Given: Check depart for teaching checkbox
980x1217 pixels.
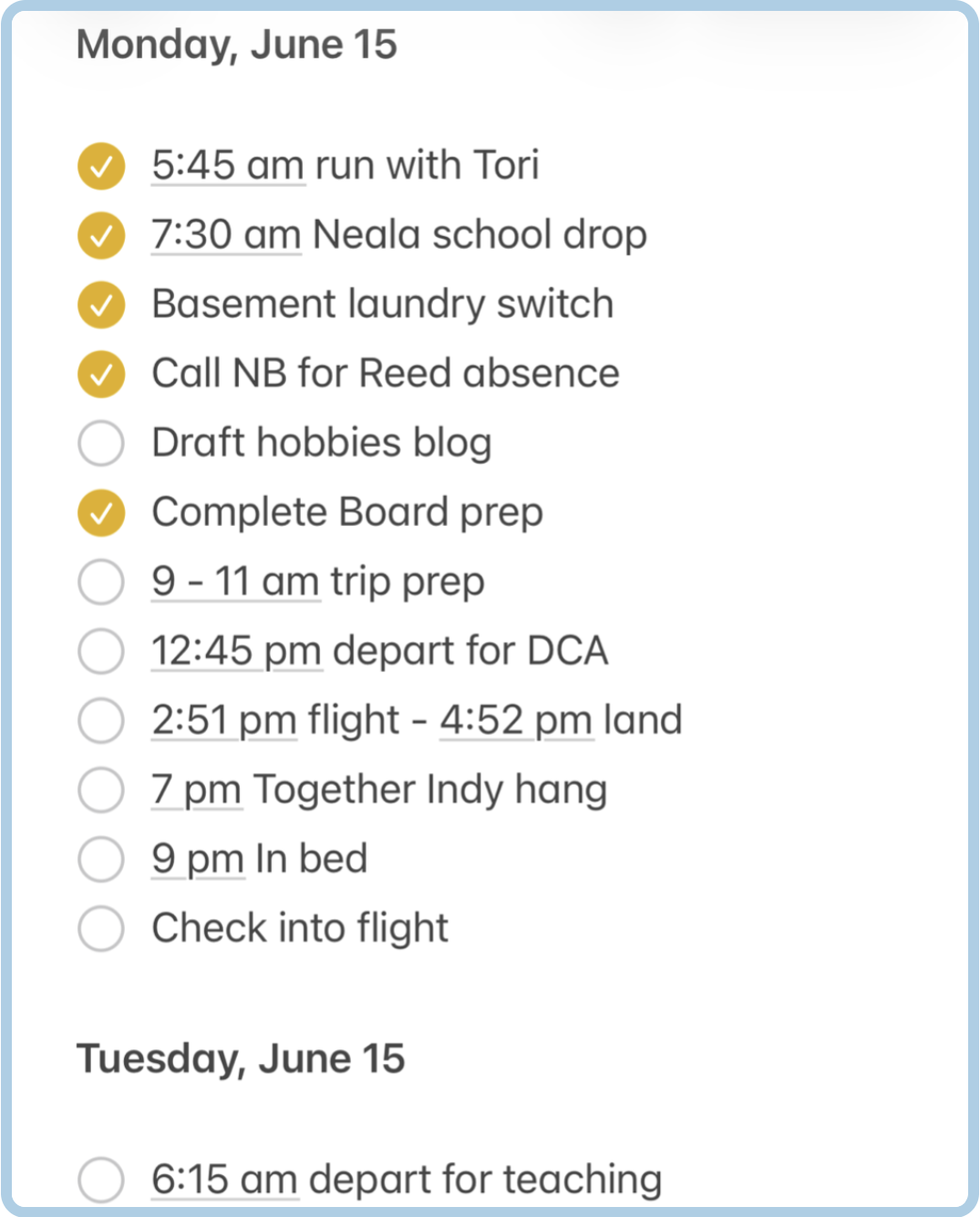Looking at the screenshot, I should click(101, 1180).
